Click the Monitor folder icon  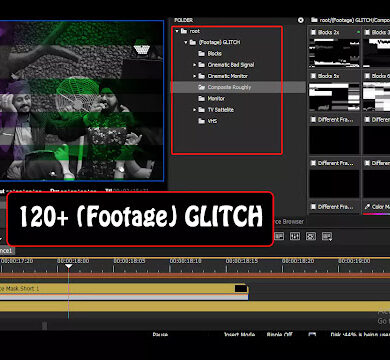tap(201, 98)
